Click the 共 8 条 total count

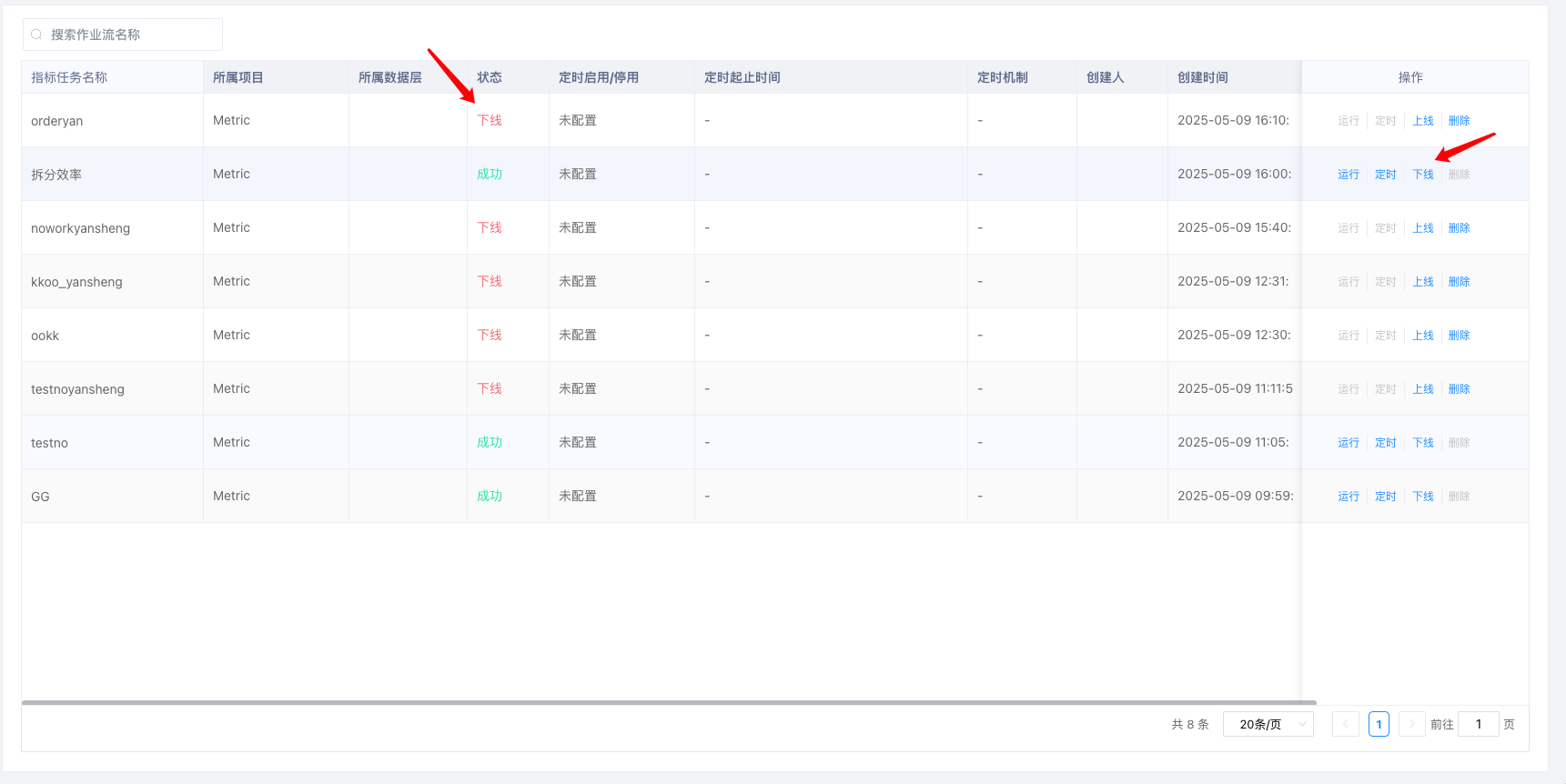pos(1190,724)
